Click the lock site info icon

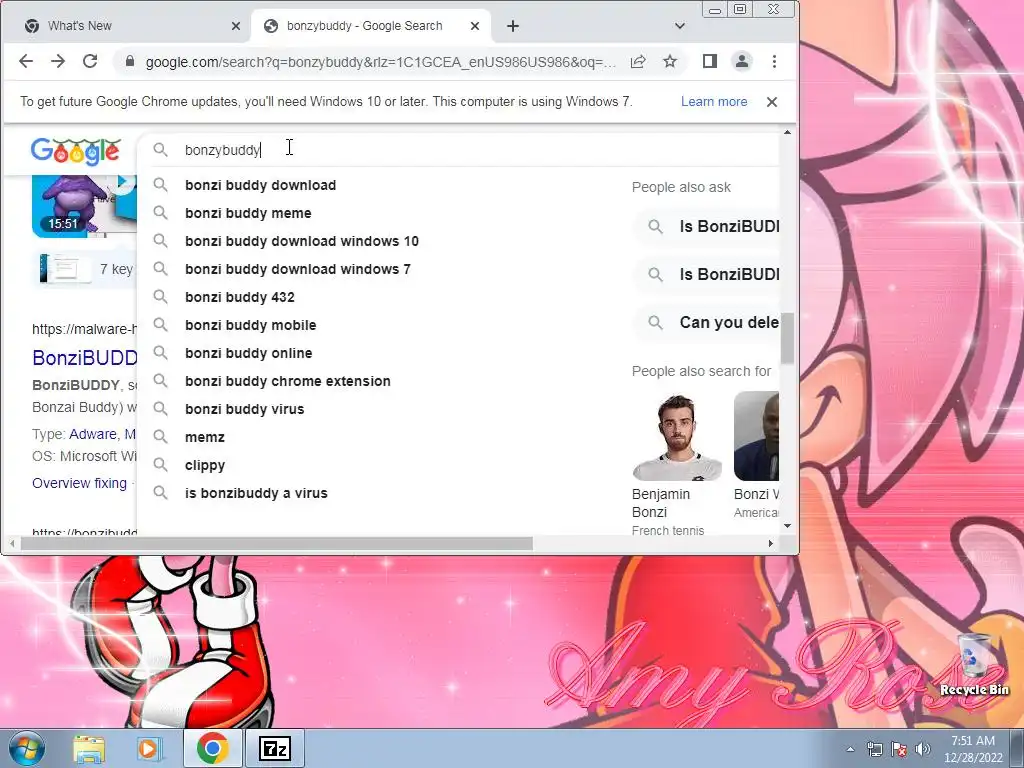tap(129, 61)
